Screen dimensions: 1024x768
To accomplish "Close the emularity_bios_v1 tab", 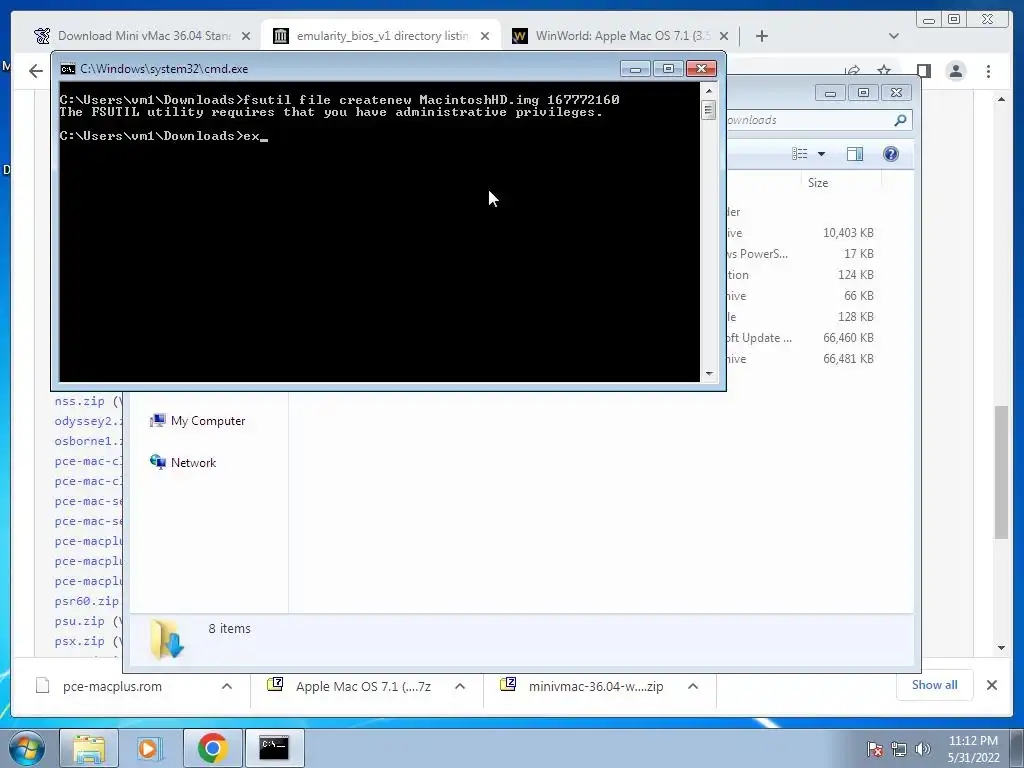I will (485, 37).
